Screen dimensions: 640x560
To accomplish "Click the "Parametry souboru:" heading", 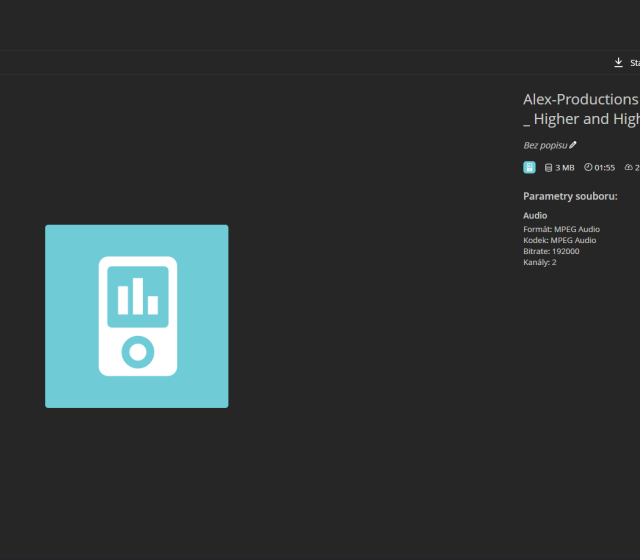I will [x=570, y=196].
